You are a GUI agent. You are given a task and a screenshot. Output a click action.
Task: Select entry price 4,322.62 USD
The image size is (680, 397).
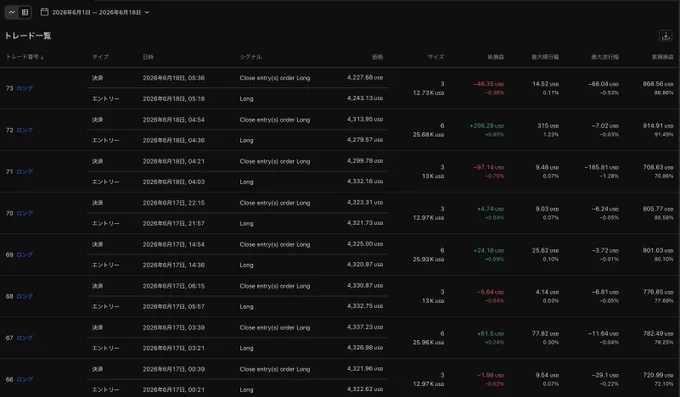tap(365, 389)
